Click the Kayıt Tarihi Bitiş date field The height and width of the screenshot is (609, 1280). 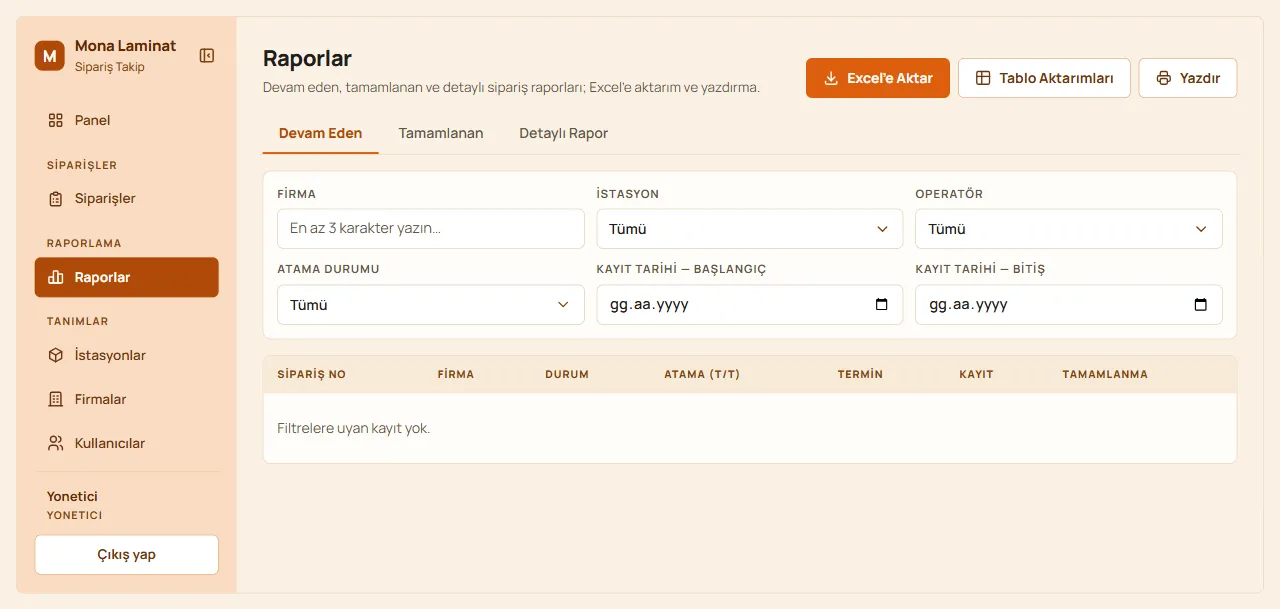1069,305
